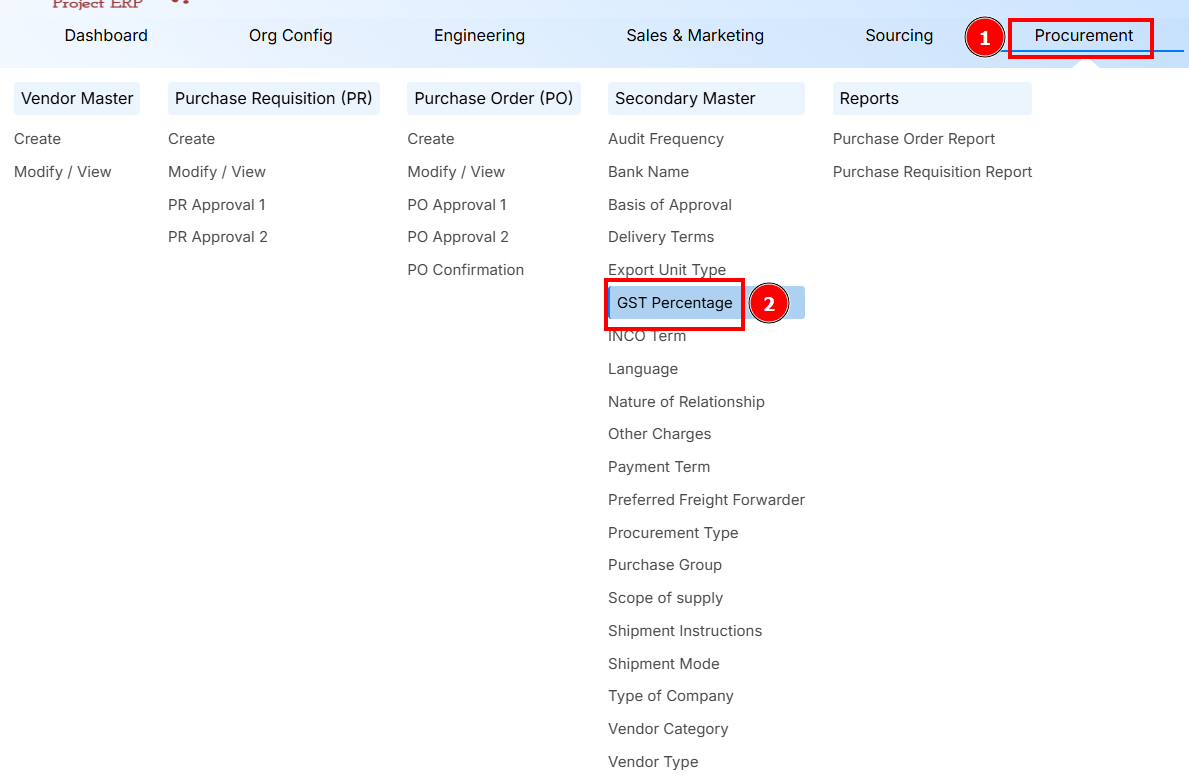Click Create under Purchase Order (PO)
The height and width of the screenshot is (779, 1189).
431,139
